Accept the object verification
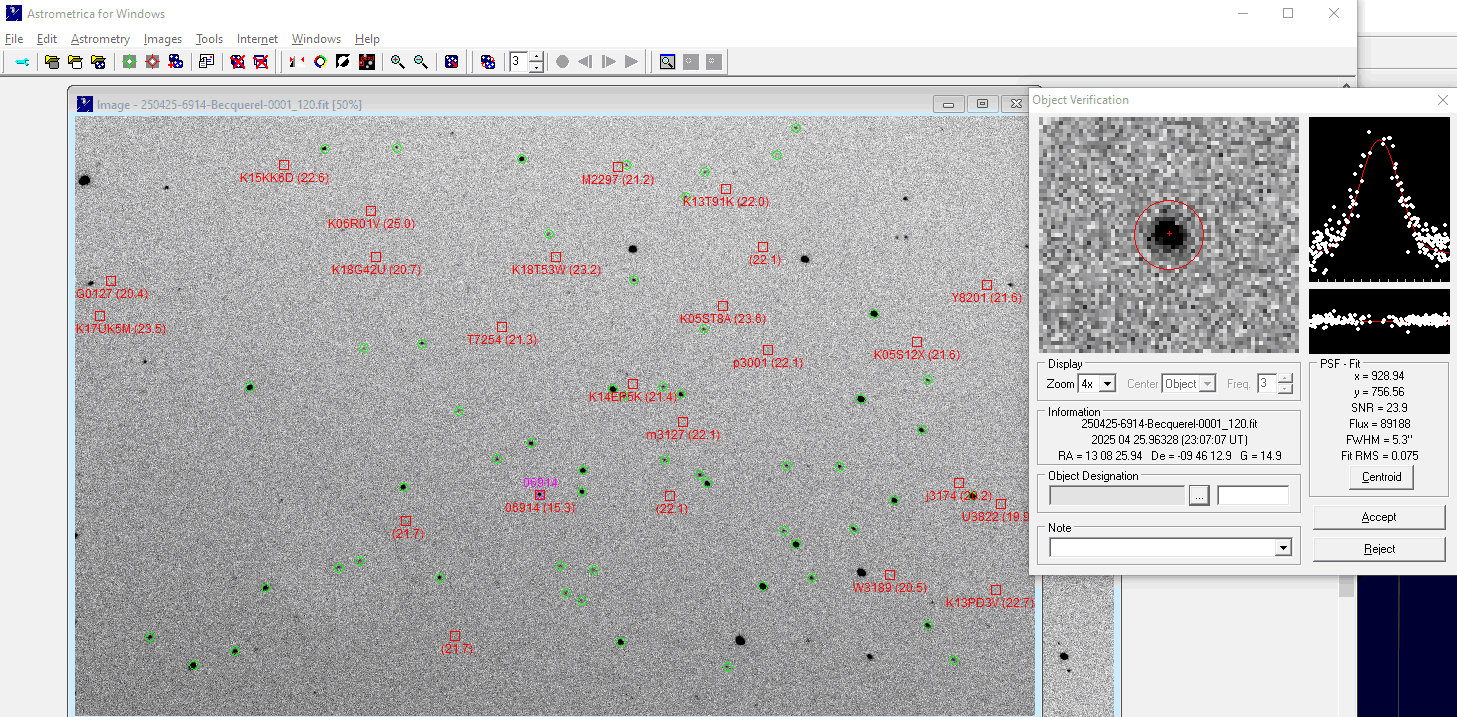This screenshot has height=717, width=1457. point(1379,517)
